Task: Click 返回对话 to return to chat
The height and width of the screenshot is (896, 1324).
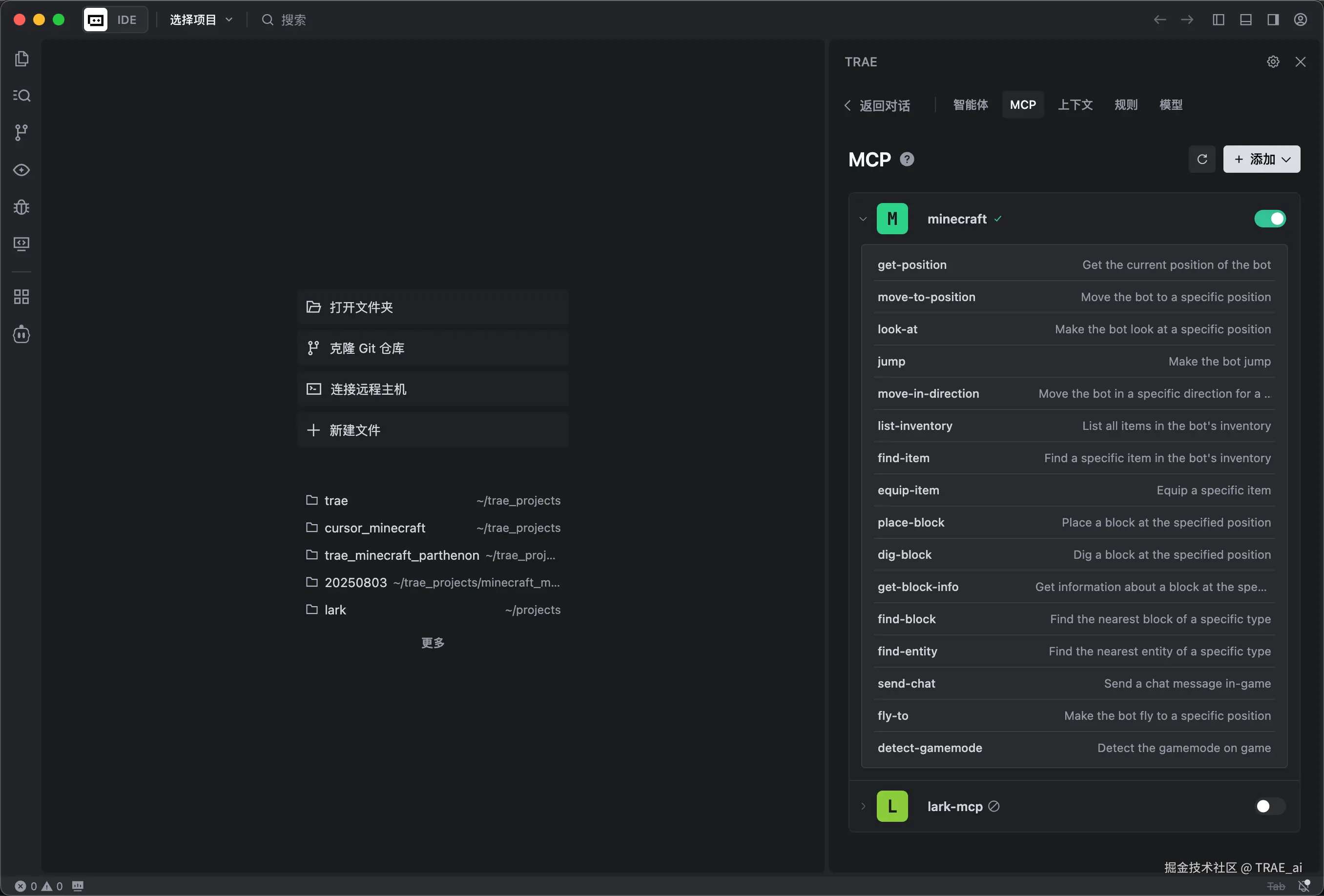Action: 878,105
